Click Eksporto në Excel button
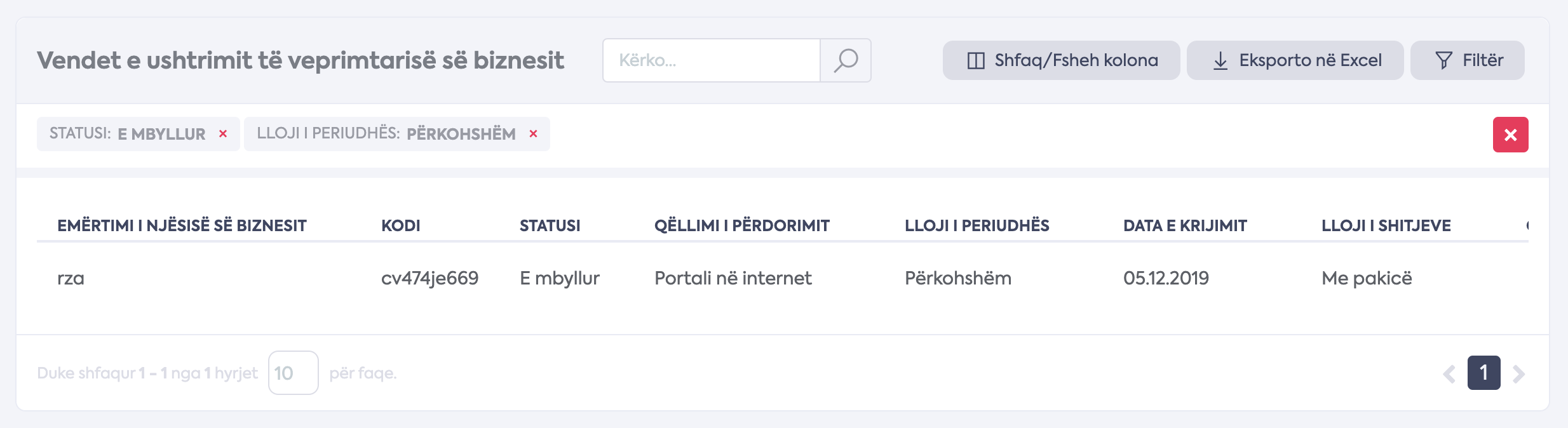The image size is (1568, 428). pyautogui.click(x=1295, y=60)
